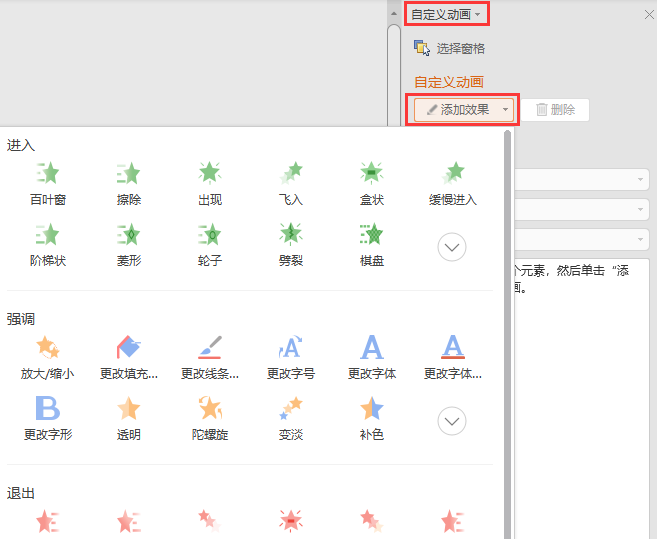Expand more 强调 emphasis effects
The width and height of the screenshot is (657, 539).
452,422
